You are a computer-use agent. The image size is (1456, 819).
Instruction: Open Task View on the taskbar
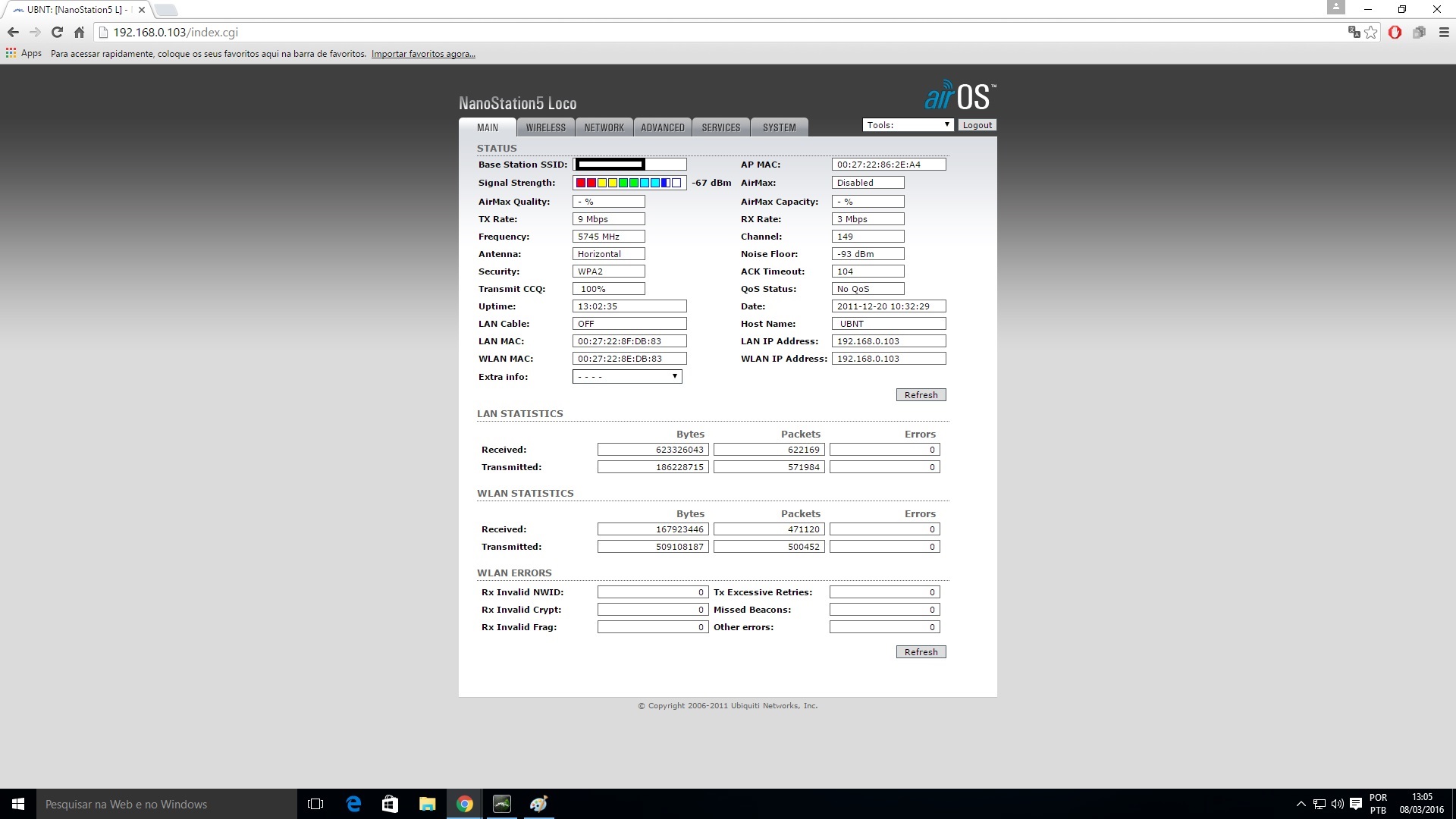(x=315, y=804)
